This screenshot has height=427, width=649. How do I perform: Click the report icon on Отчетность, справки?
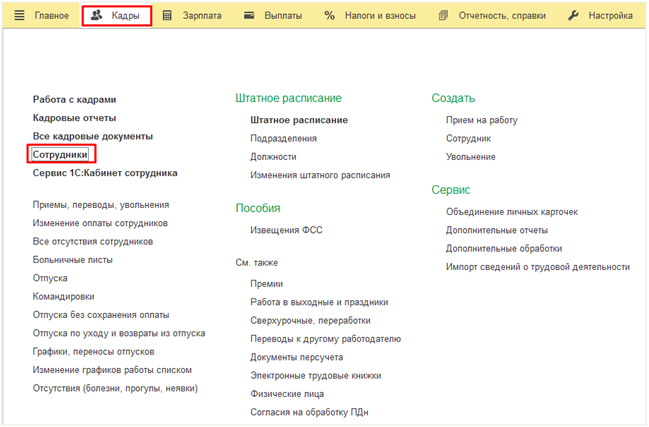pos(443,16)
